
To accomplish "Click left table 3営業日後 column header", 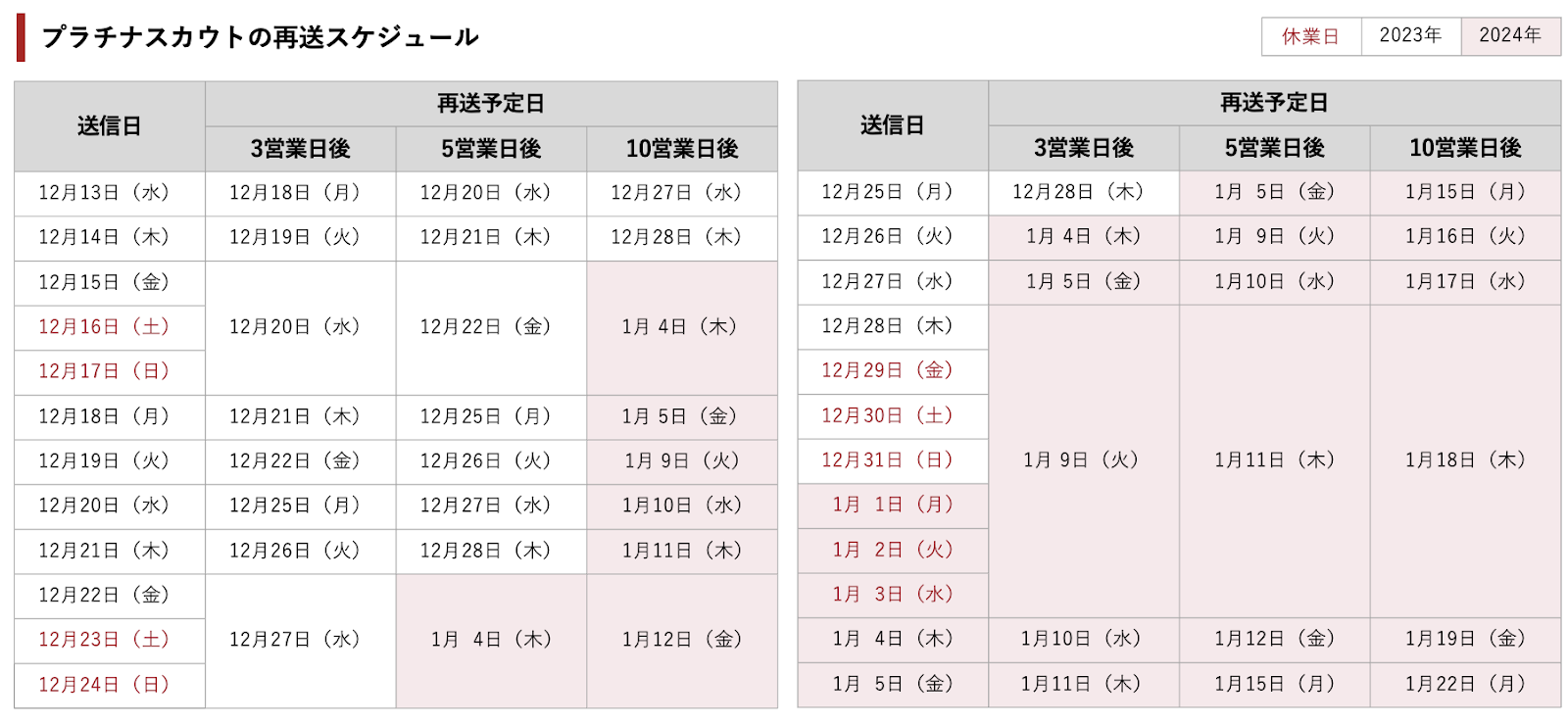I will [x=300, y=149].
